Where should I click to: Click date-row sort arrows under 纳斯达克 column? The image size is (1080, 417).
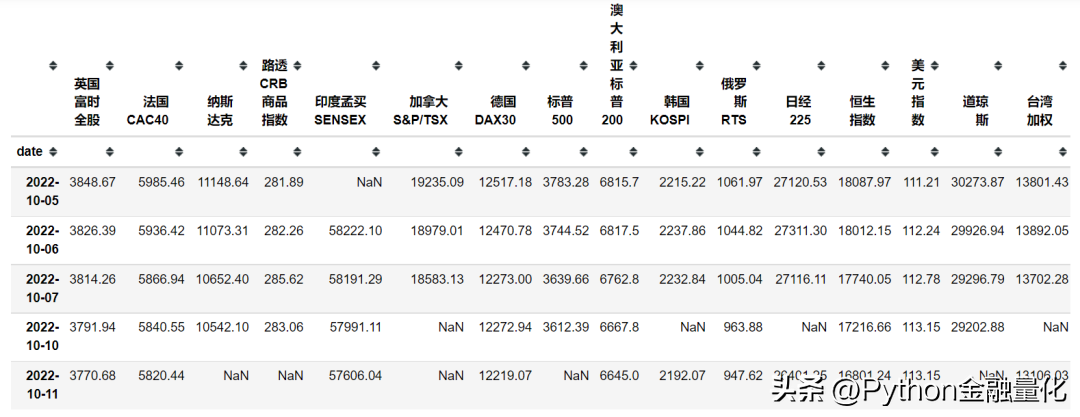(243, 151)
